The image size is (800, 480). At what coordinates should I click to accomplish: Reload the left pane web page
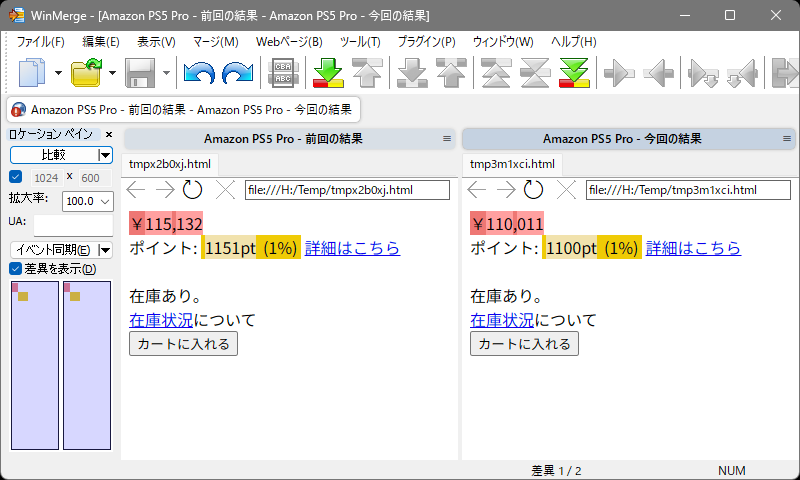[193, 190]
